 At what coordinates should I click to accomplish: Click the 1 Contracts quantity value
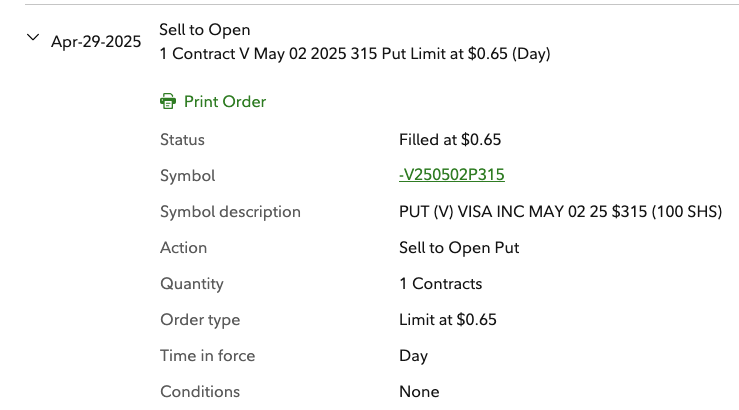pos(440,284)
